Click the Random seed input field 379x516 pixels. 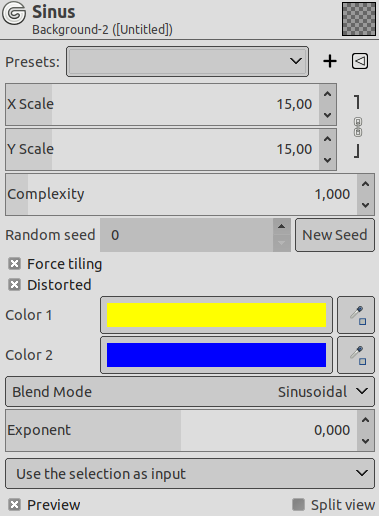(187, 235)
